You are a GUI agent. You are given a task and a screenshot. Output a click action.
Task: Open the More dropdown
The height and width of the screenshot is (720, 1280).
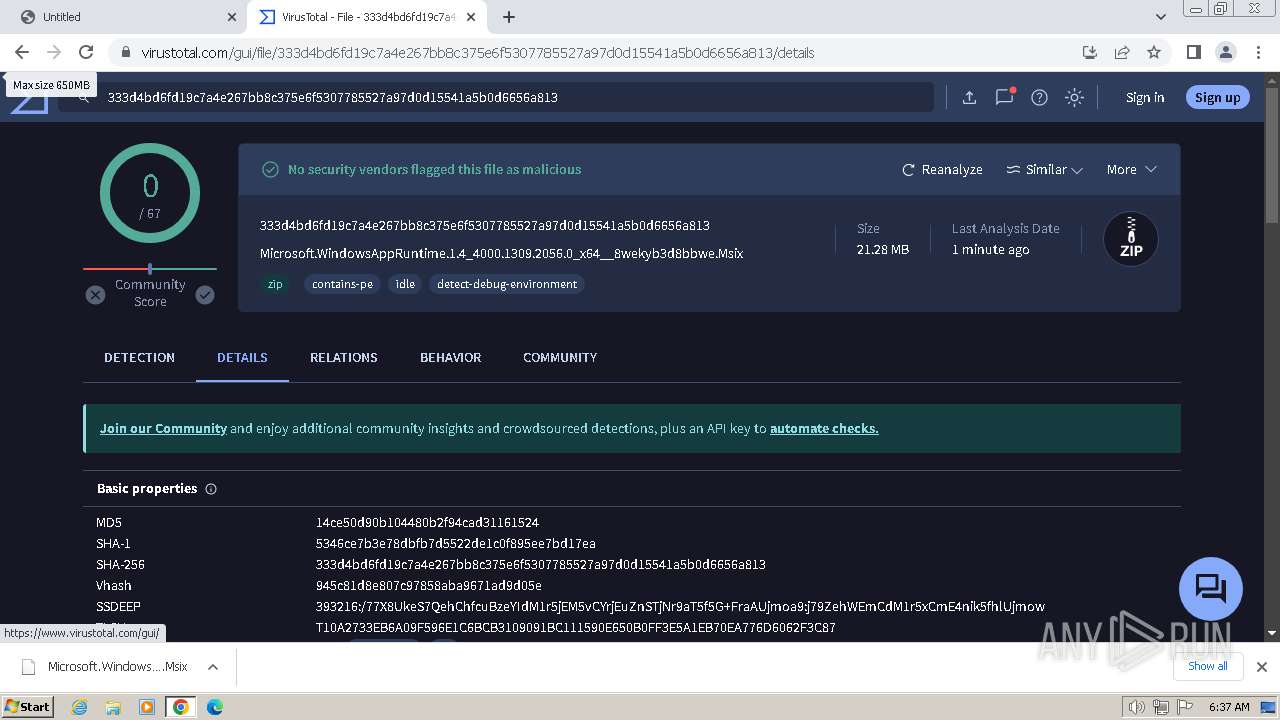pyautogui.click(x=1131, y=170)
